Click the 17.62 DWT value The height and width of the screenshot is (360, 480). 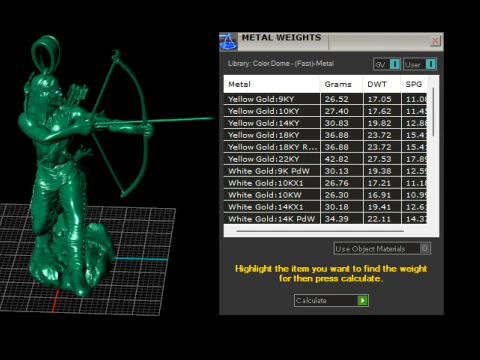pyautogui.click(x=379, y=111)
